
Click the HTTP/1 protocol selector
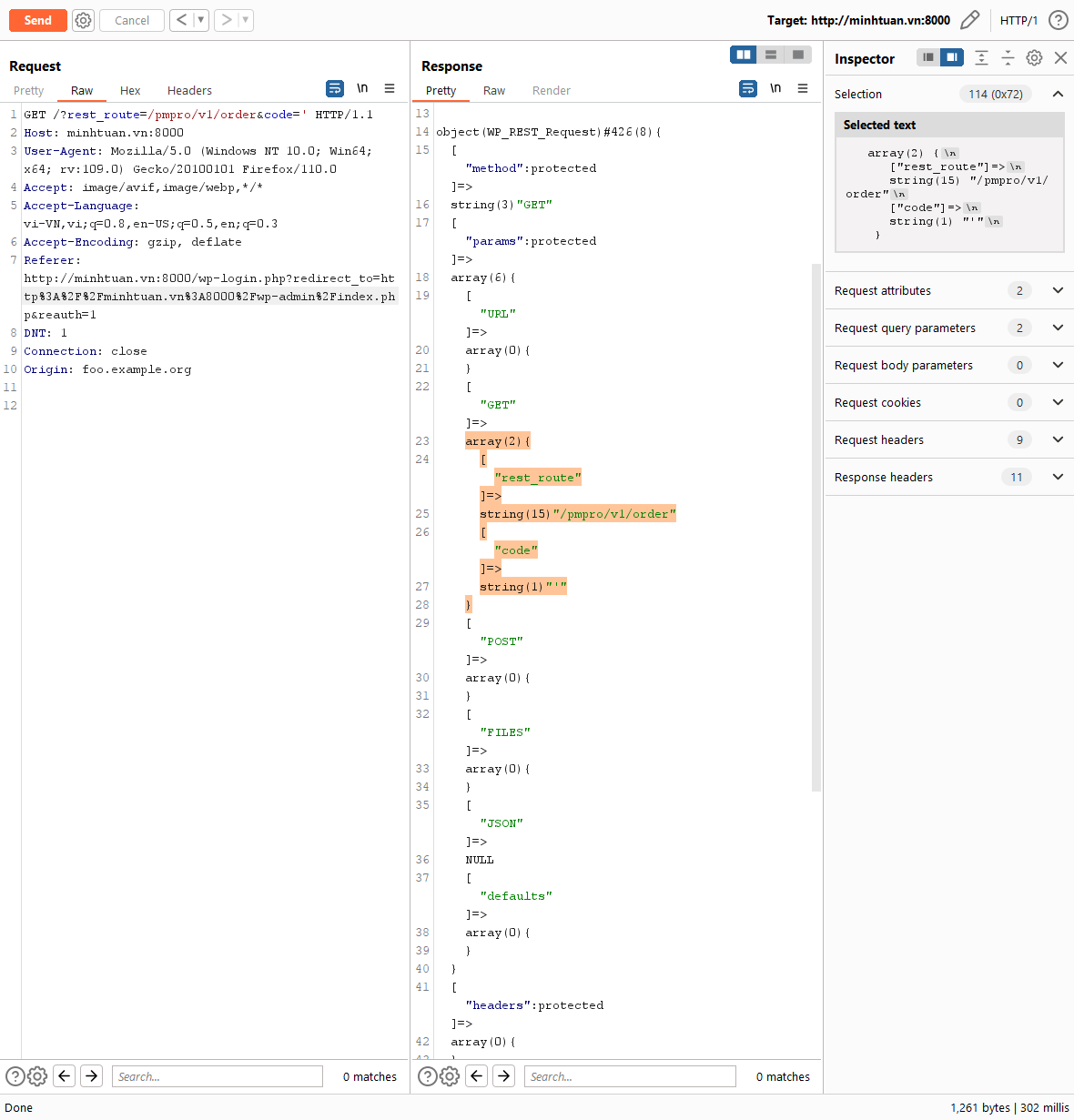1018,20
